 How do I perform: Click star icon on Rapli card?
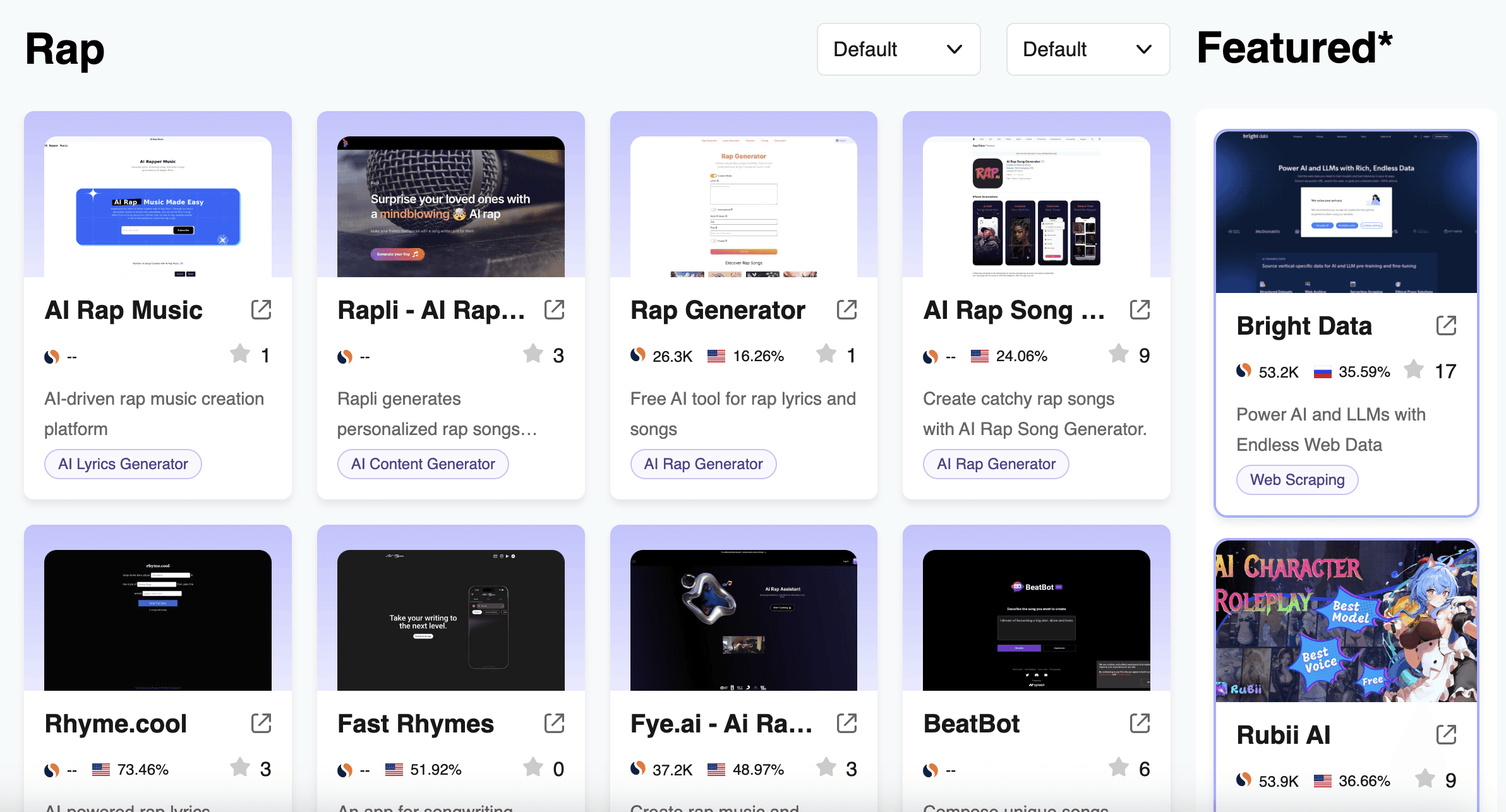(533, 354)
